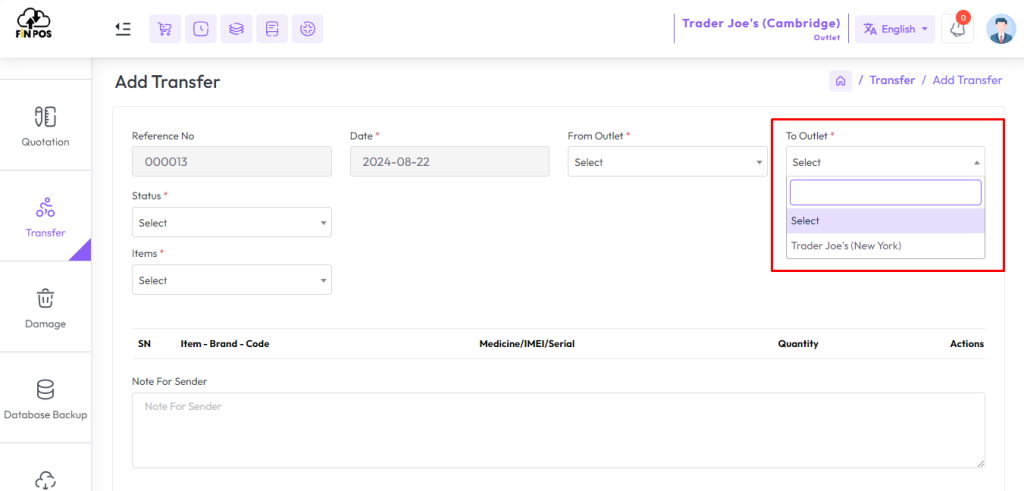
Task: Click the FINPOS logo
Action: click(x=34, y=24)
